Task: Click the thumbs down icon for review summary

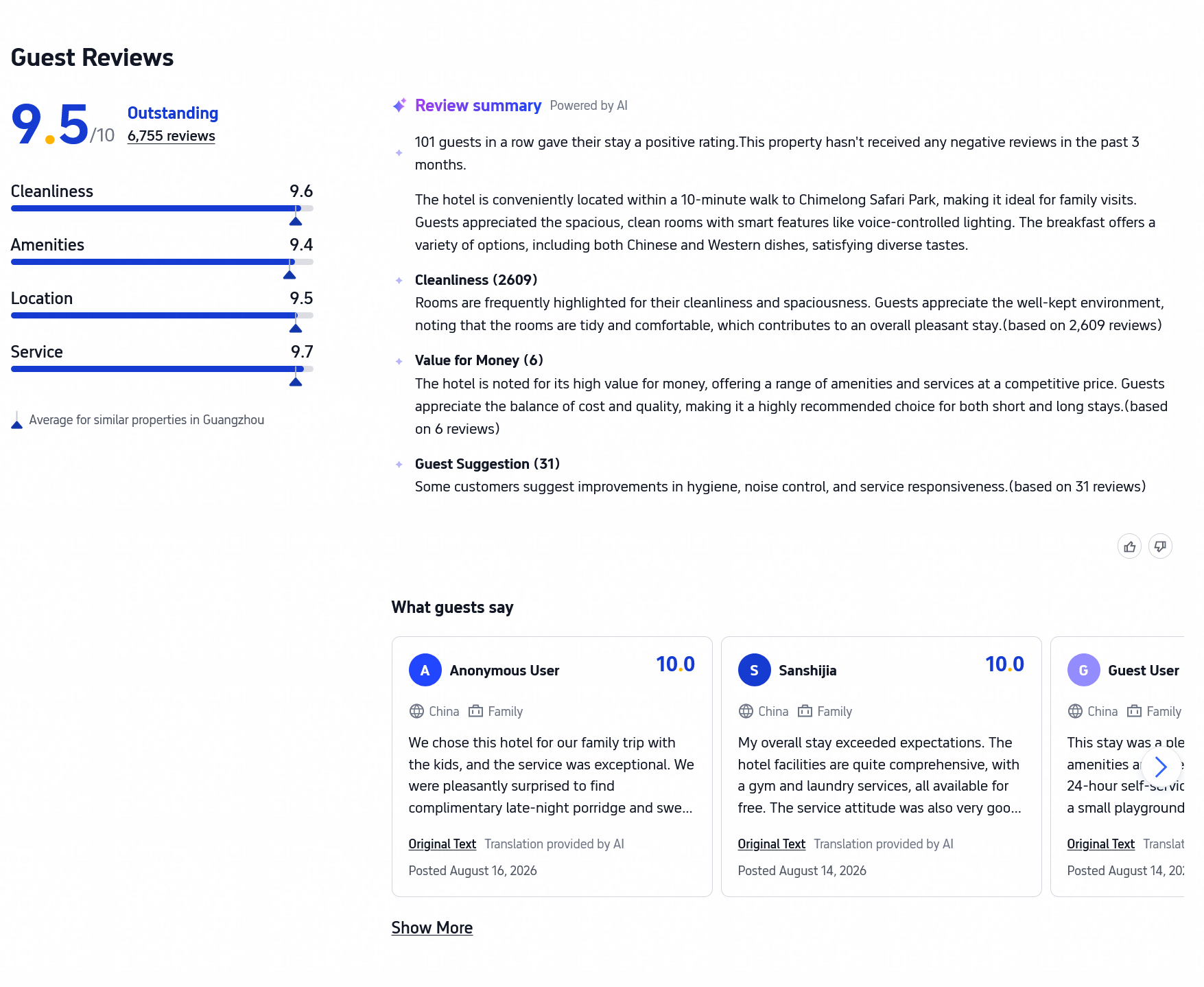Action: pos(1160,546)
